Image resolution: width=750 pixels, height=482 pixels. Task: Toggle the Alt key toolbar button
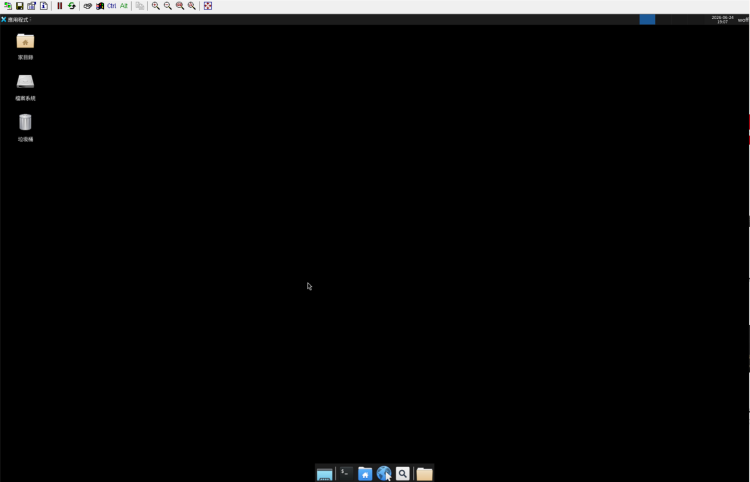[x=124, y=6]
